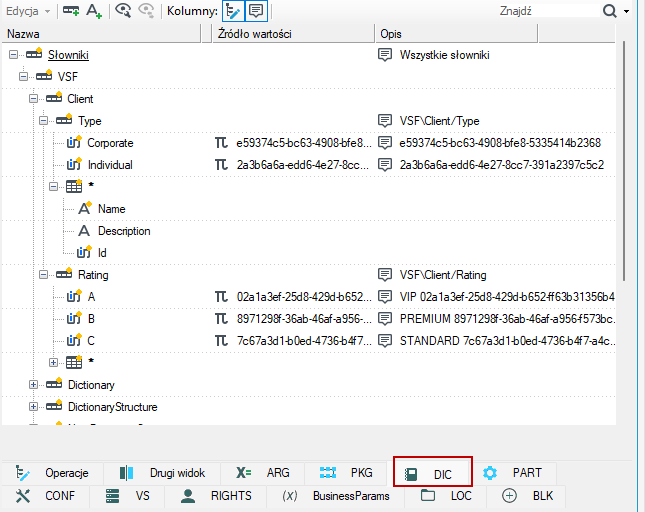The width and height of the screenshot is (645, 512).
Task: Select the Type tree item
Action: click(90, 121)
